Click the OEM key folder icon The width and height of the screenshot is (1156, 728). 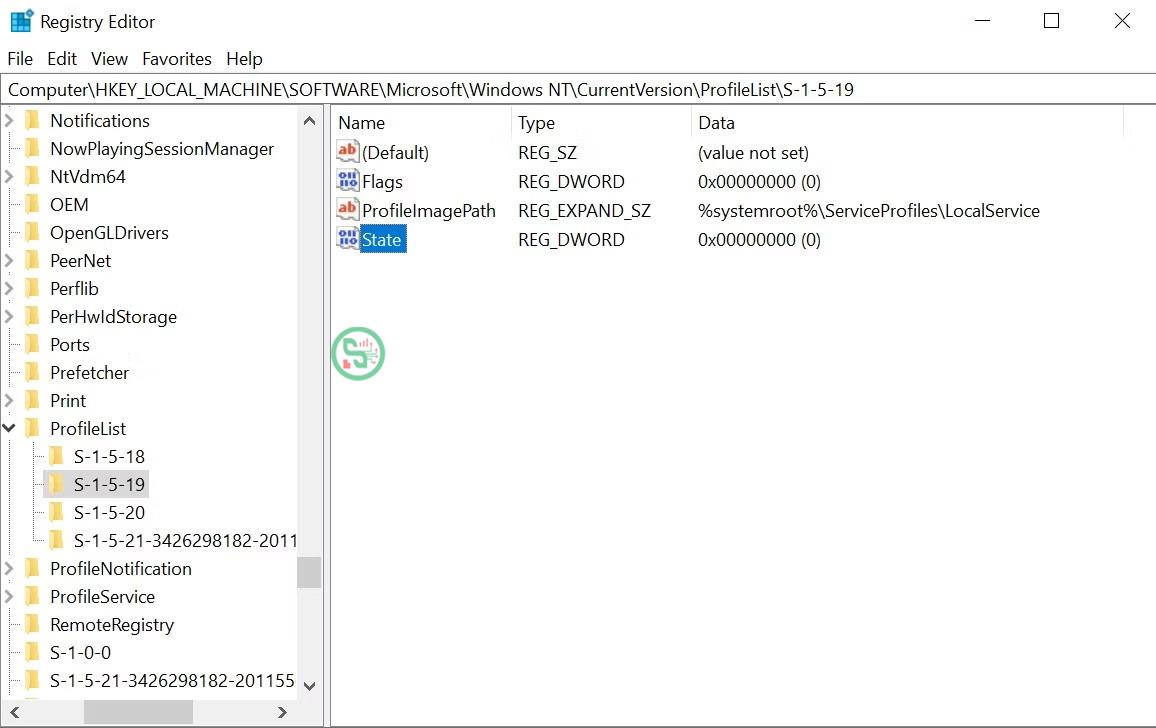click(x=32, y=204)
